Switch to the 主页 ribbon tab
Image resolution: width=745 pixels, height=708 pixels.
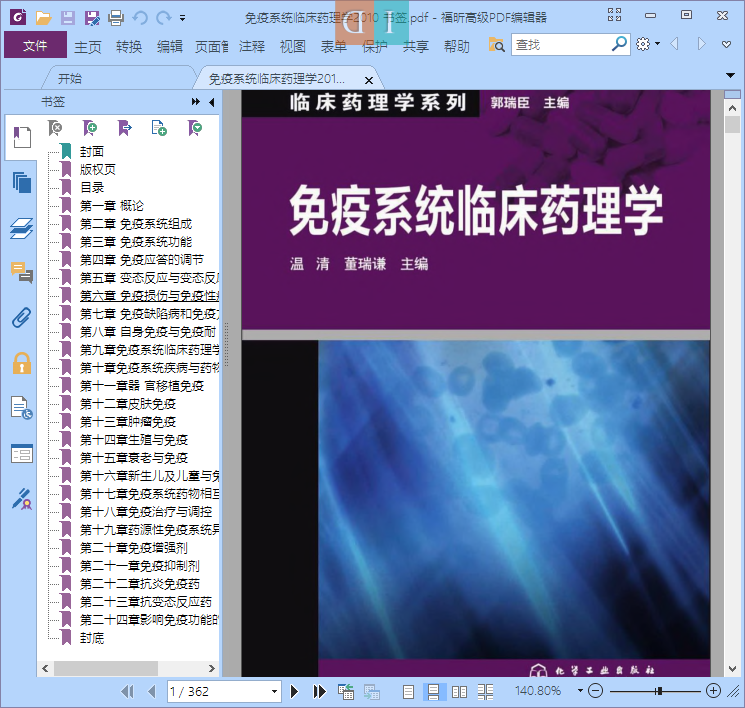(x=88, y=47)
